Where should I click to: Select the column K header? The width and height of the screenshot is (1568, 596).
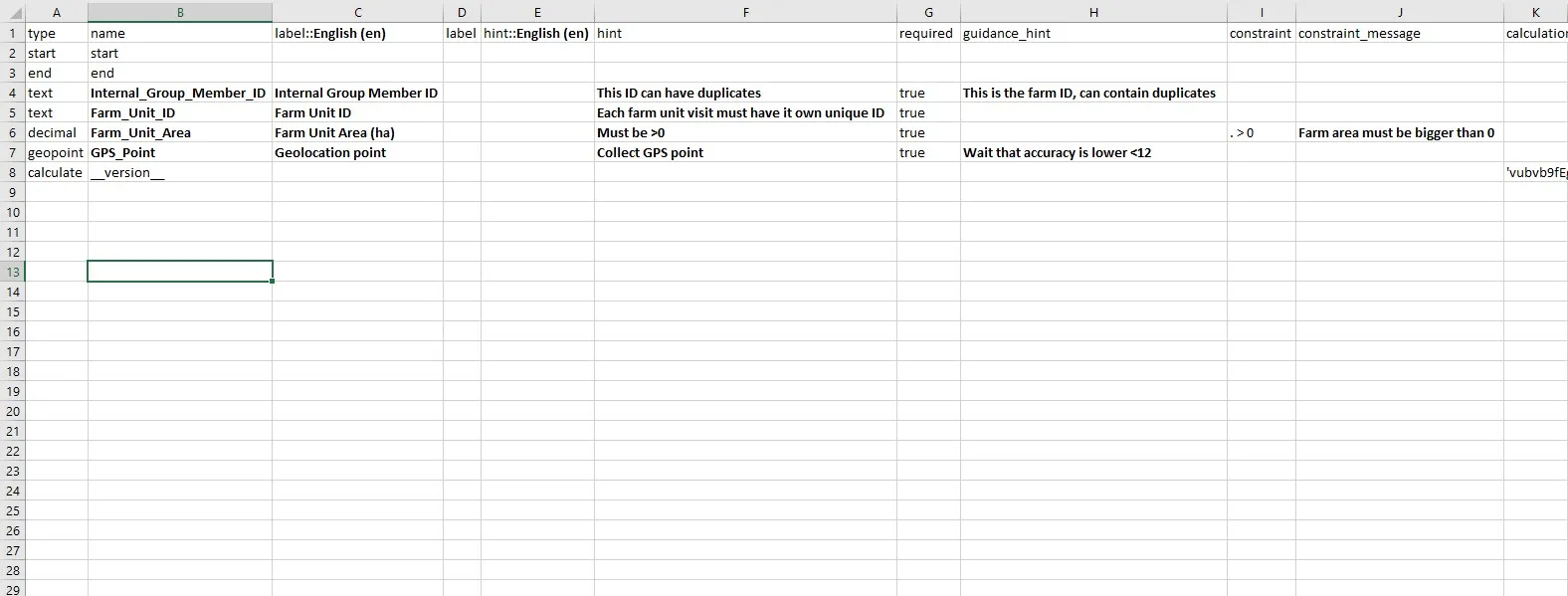coord(1535,13)
